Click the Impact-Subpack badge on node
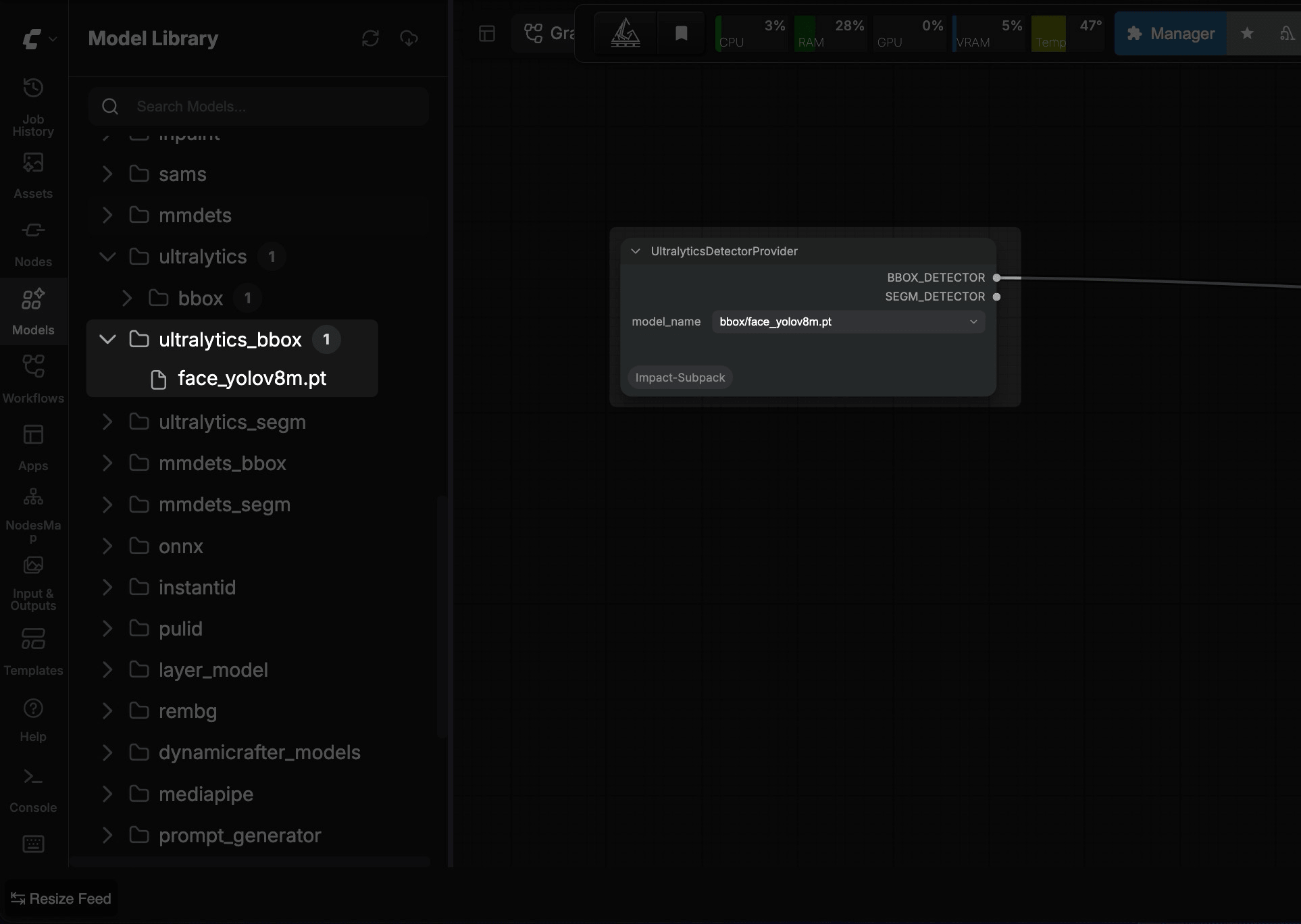 pyautogui.click(x=680, y=378)
